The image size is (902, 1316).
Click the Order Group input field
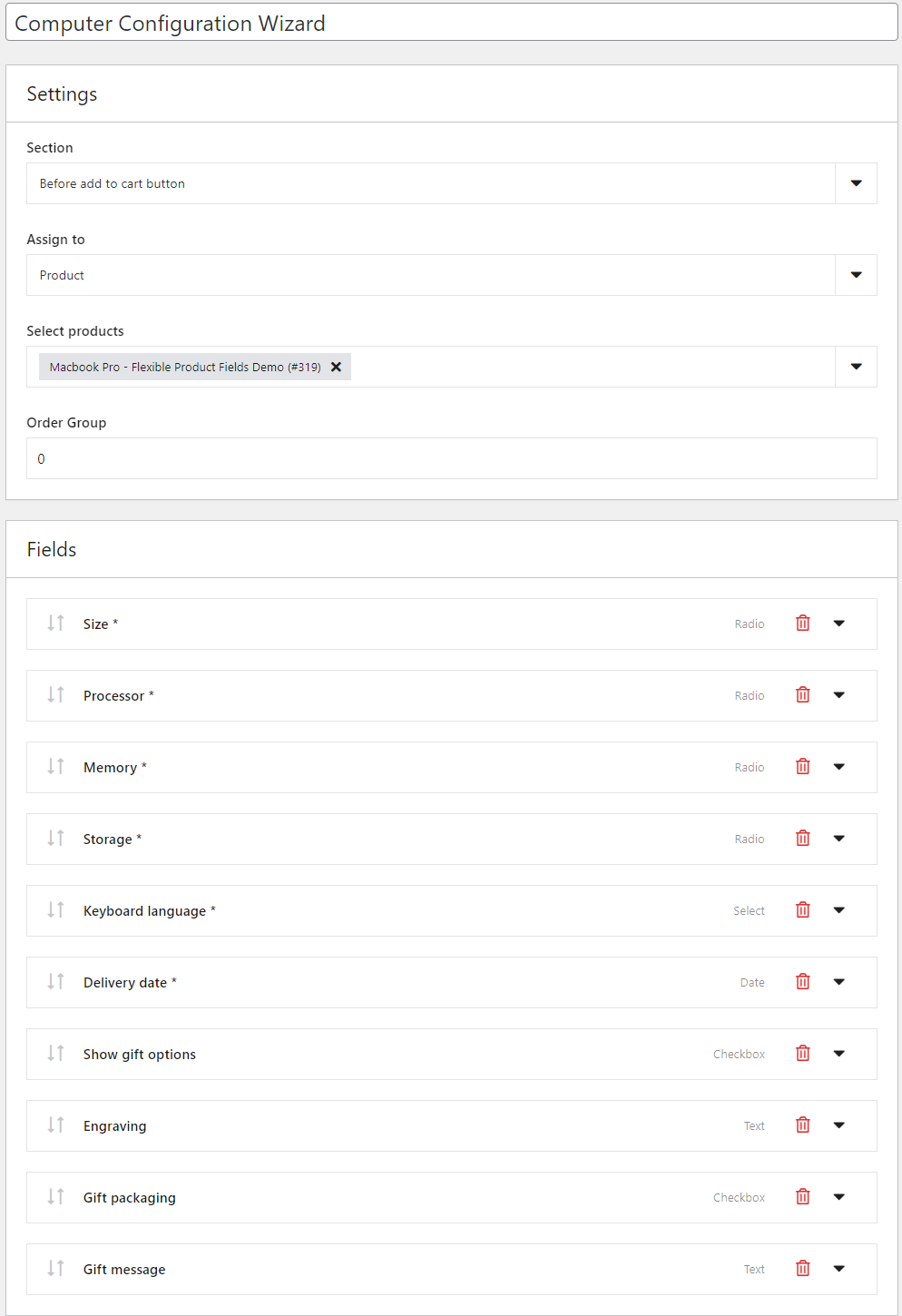coord(452,458)
